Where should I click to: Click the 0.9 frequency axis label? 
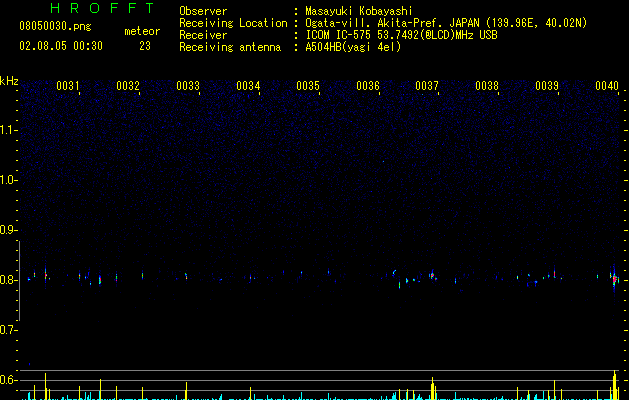pyautogui.click(x=8, y=230)
